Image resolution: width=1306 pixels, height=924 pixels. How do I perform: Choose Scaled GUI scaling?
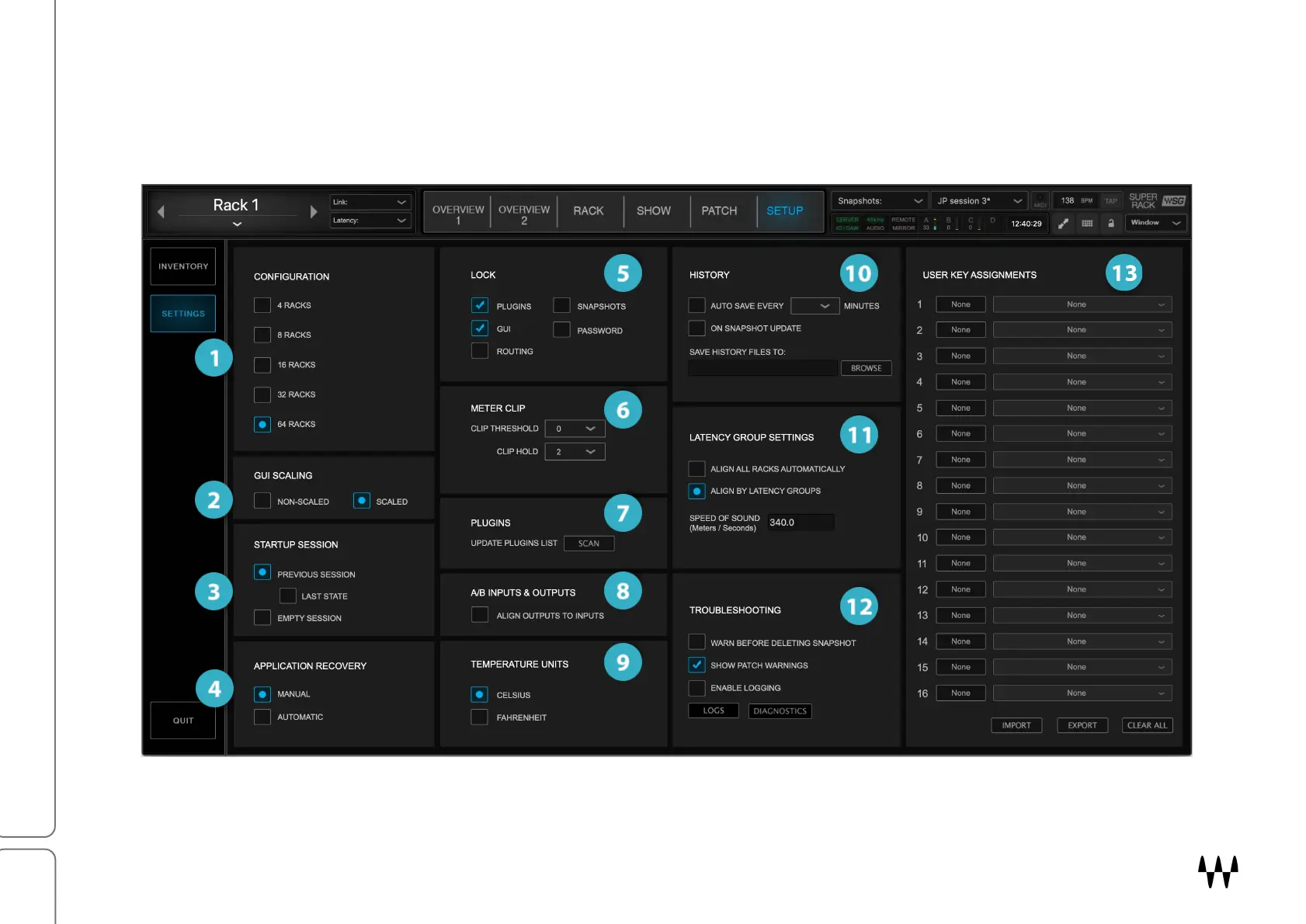coord(362,501)
